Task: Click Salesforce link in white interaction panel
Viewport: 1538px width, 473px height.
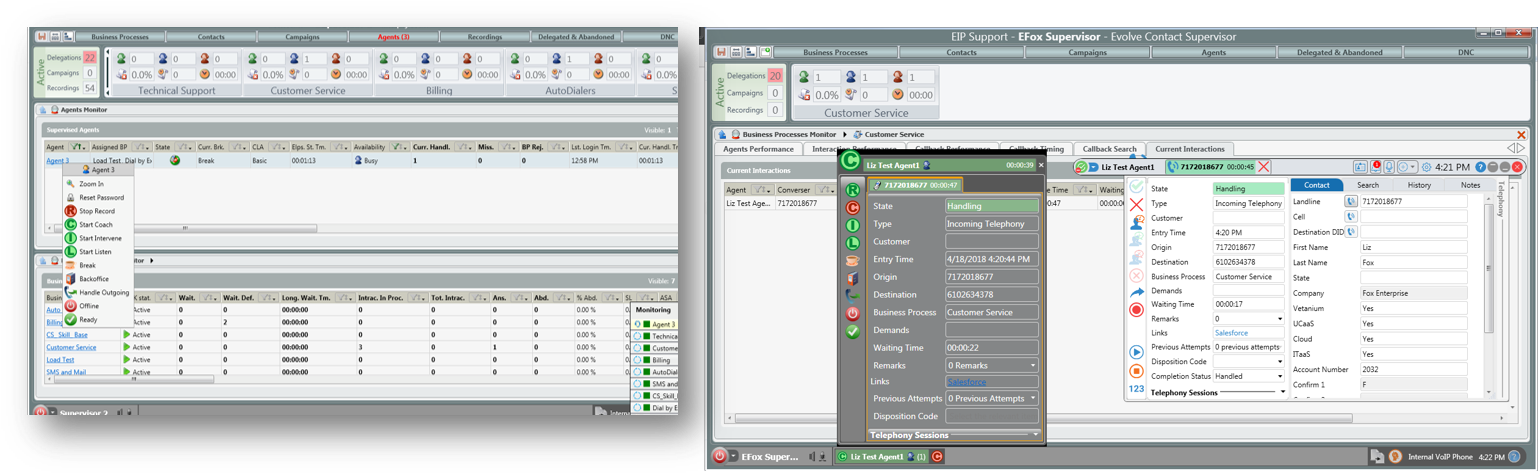Action: point(1231,333)
